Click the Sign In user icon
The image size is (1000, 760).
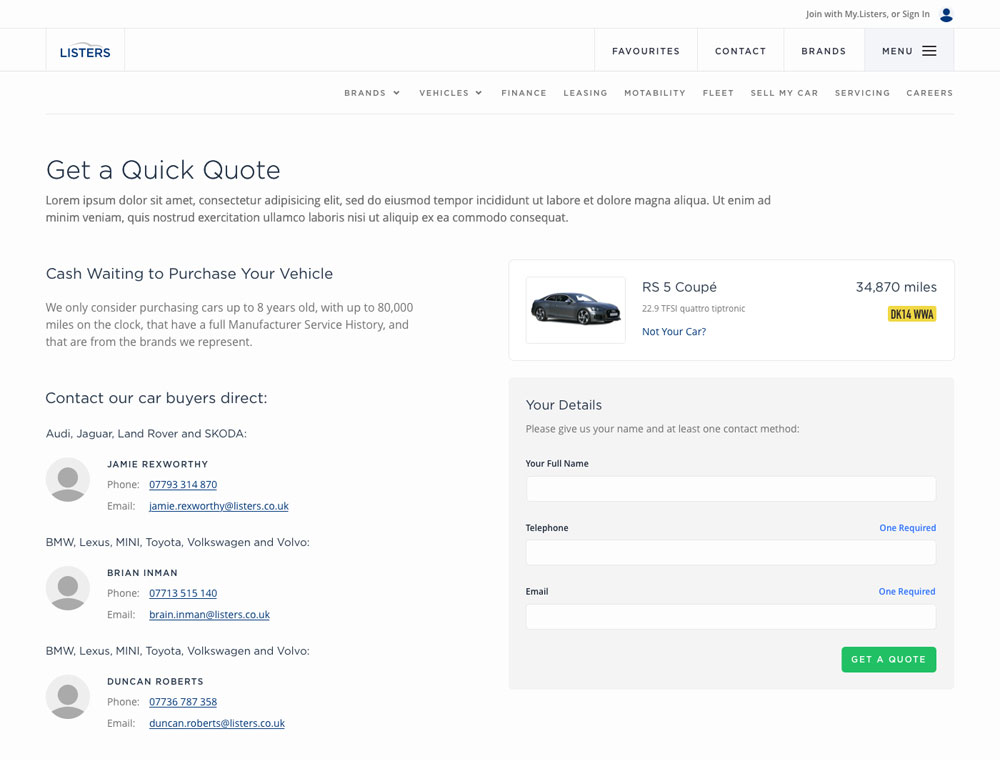[x=945, y=14]
